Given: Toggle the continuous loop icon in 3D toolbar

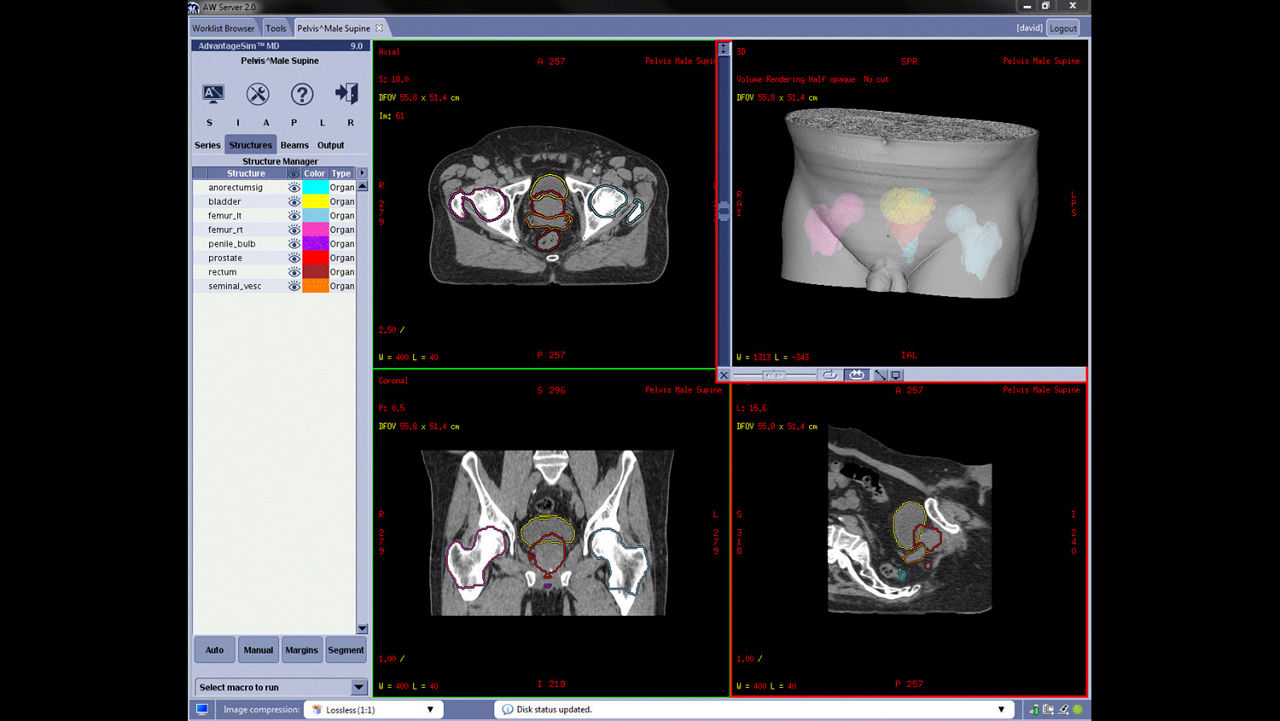Looking at the screenshot, I should (856, 375).
